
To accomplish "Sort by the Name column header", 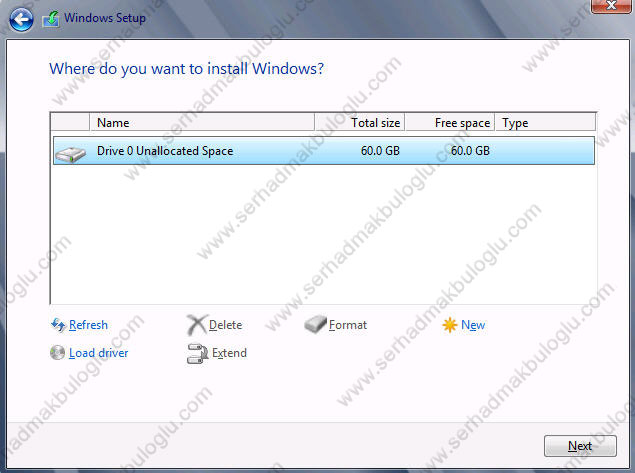I will pos(202,122).
